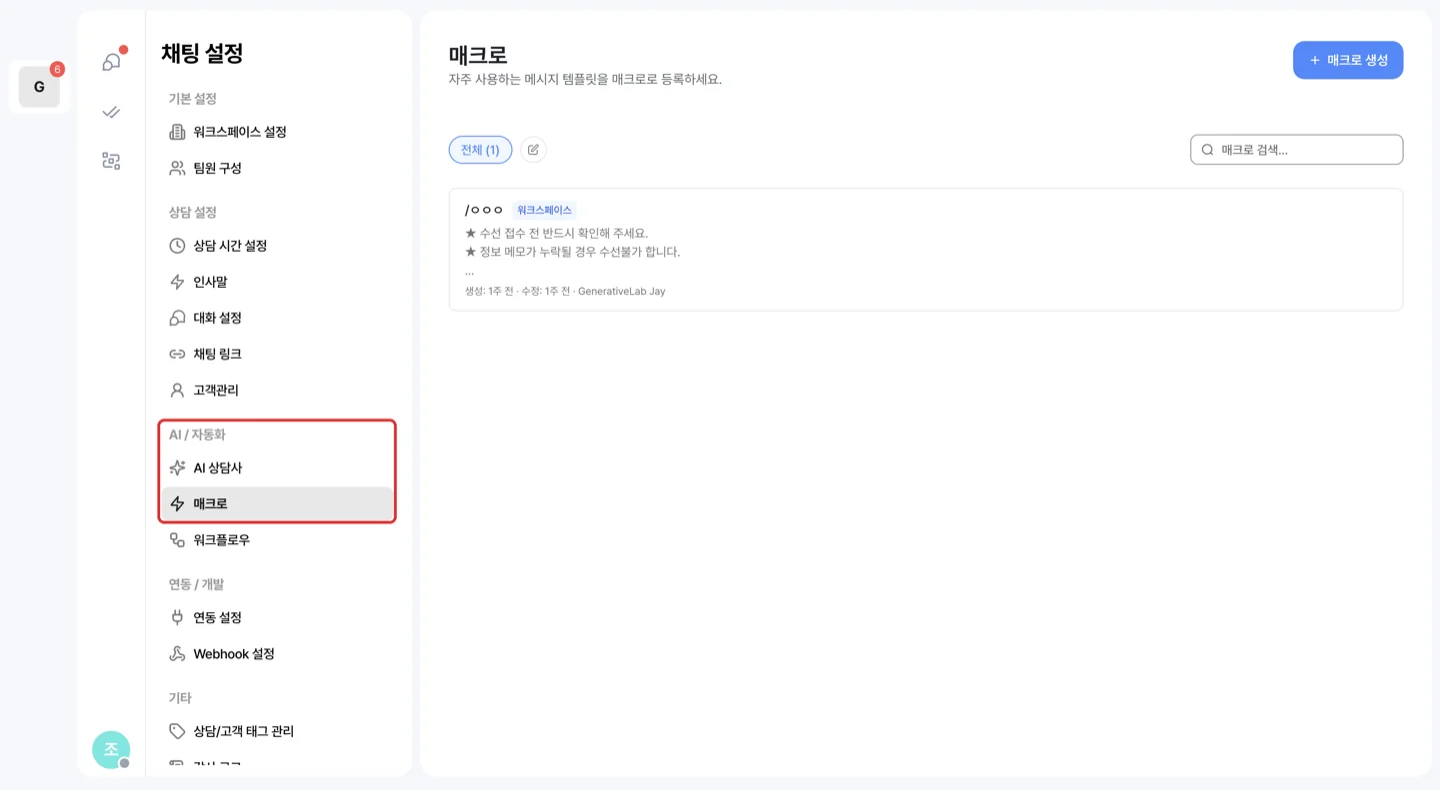Open the contacts icon below the double-checkmark
The image size is (1440, 790).
pyautogui.click(x=111, y=161)
